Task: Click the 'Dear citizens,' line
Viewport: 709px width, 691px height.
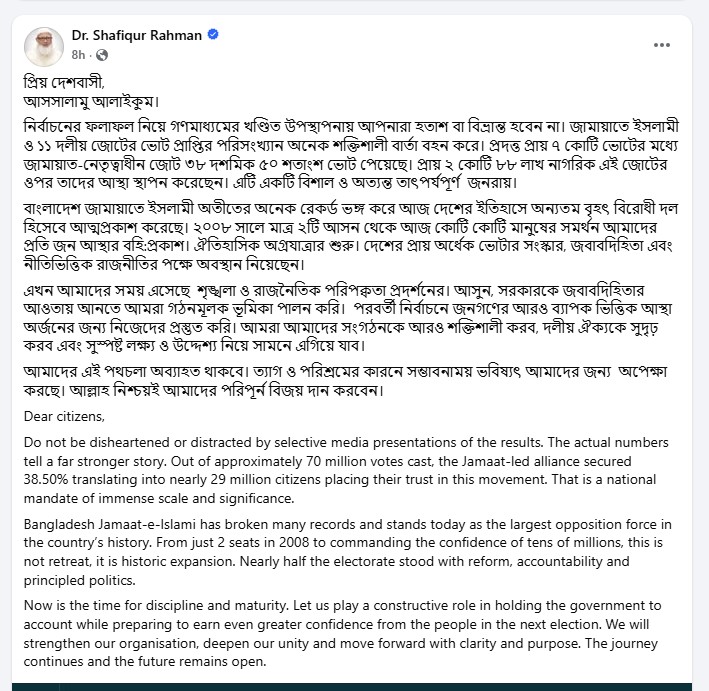Action: click(66, 416)
